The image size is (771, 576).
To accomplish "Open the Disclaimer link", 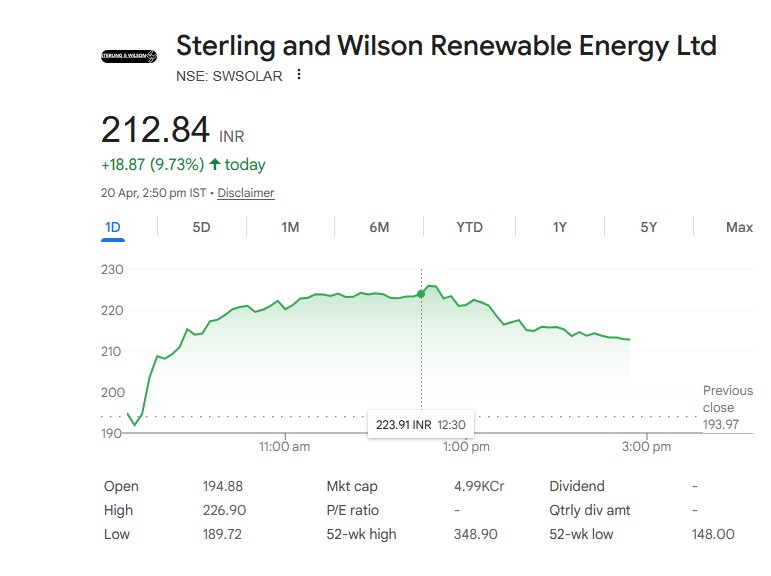I will 246,193.
